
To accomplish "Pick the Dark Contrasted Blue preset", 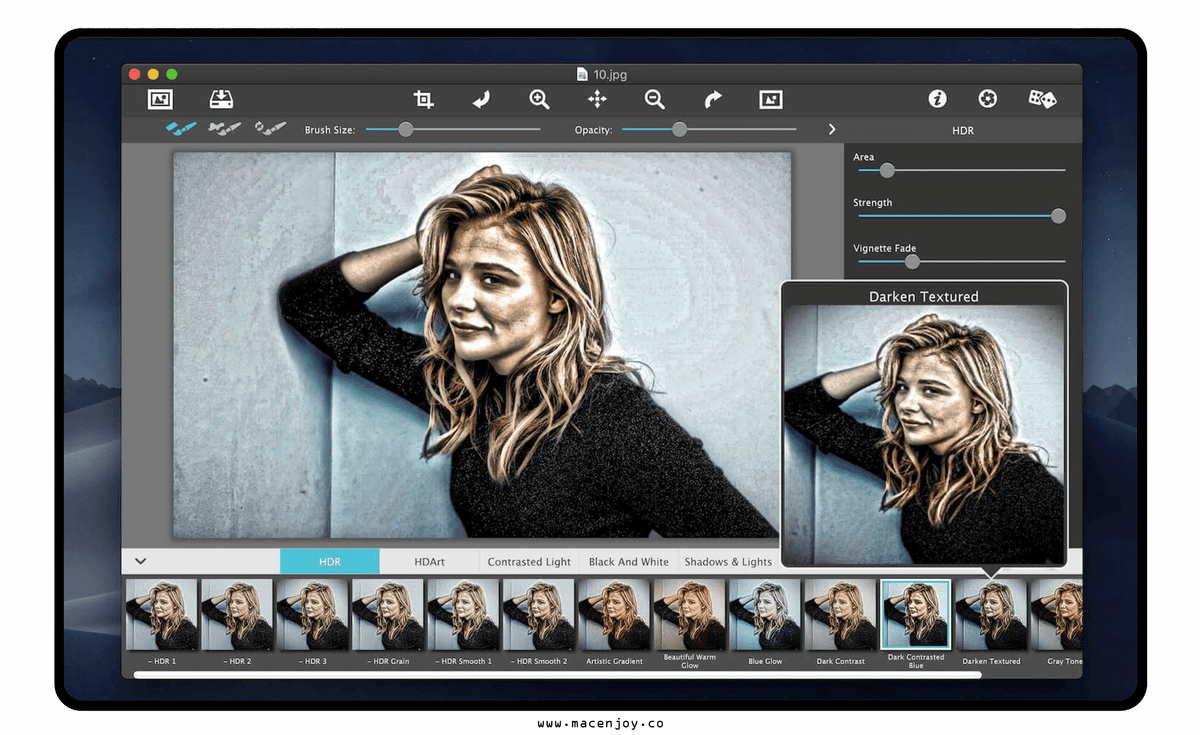I will pos(915,615).
